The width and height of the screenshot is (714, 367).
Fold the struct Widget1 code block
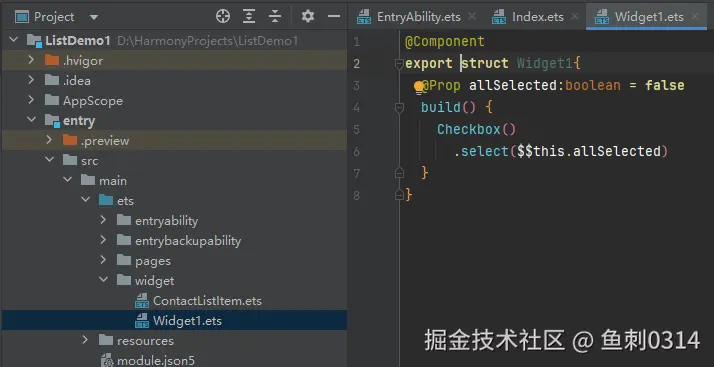click(x=399, y=64)
